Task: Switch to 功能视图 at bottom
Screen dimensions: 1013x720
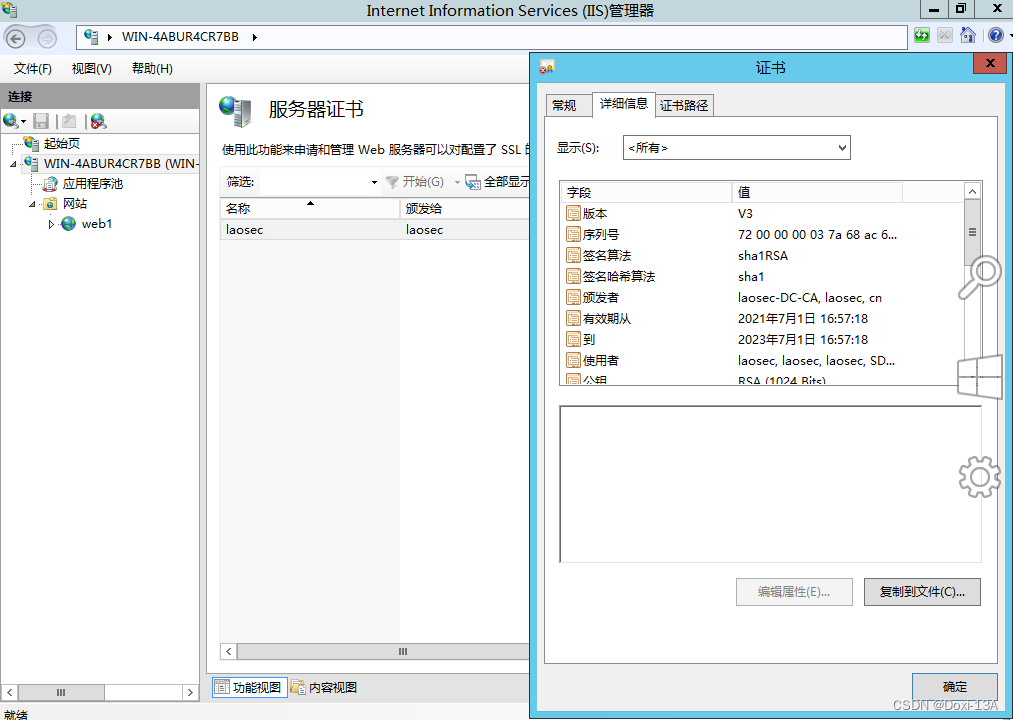Action: 249,687
